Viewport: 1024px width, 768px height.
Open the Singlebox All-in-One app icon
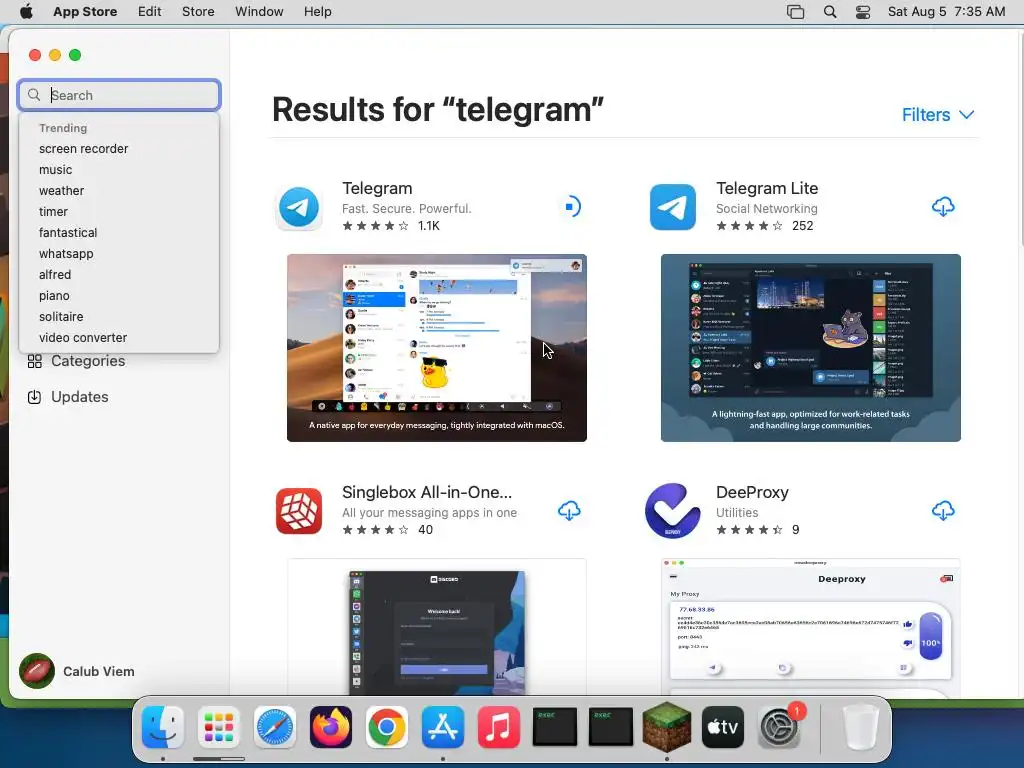[298, 511]
